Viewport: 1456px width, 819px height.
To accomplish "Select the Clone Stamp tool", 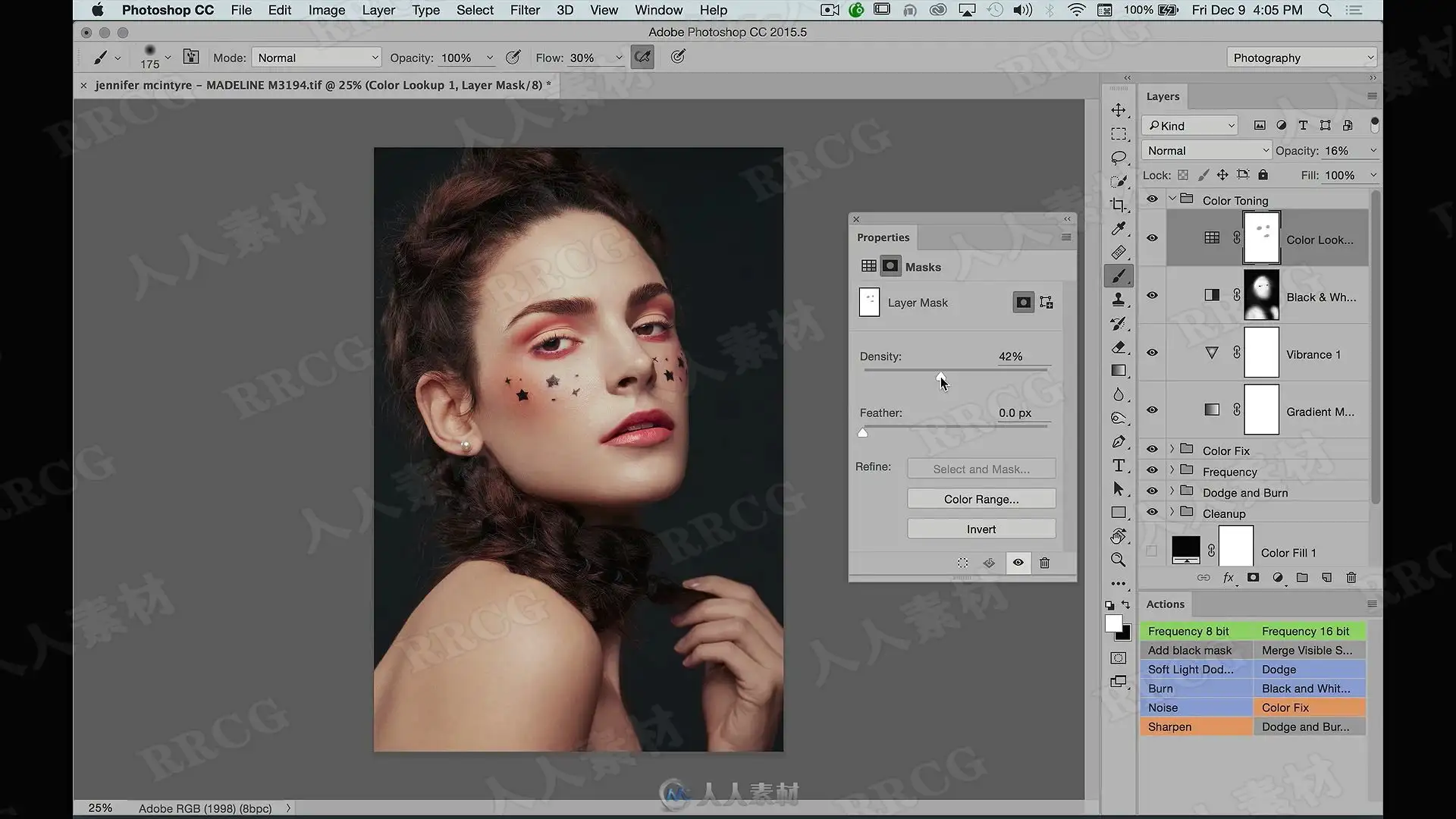I will 1119,300.
